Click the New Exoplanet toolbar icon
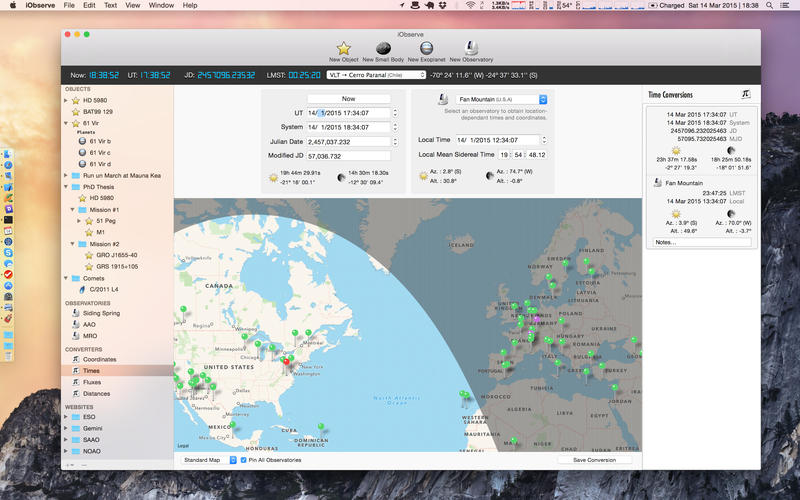Screen dimensions: 800x500 click(426, 48)
